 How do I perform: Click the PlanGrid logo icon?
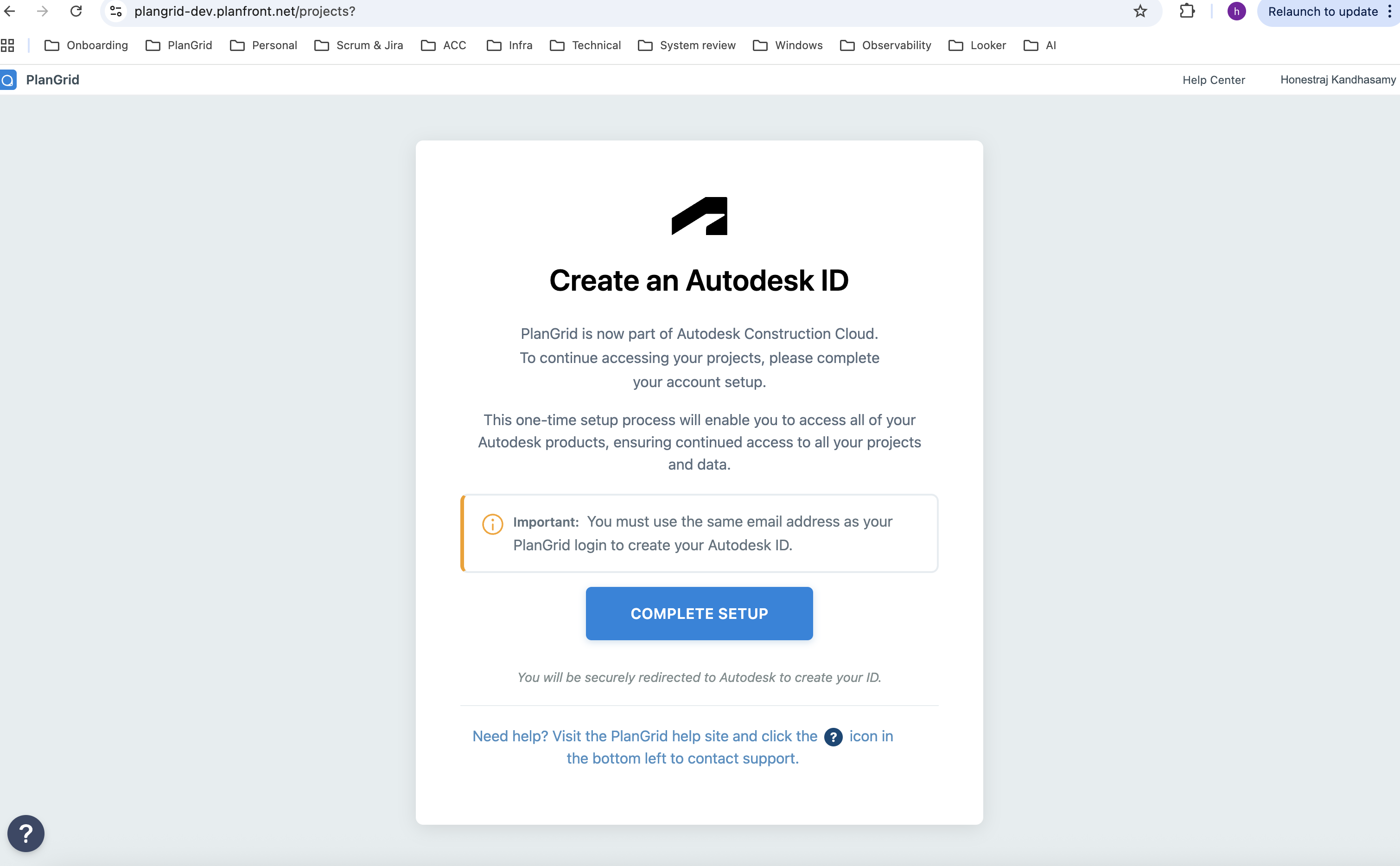9,80
